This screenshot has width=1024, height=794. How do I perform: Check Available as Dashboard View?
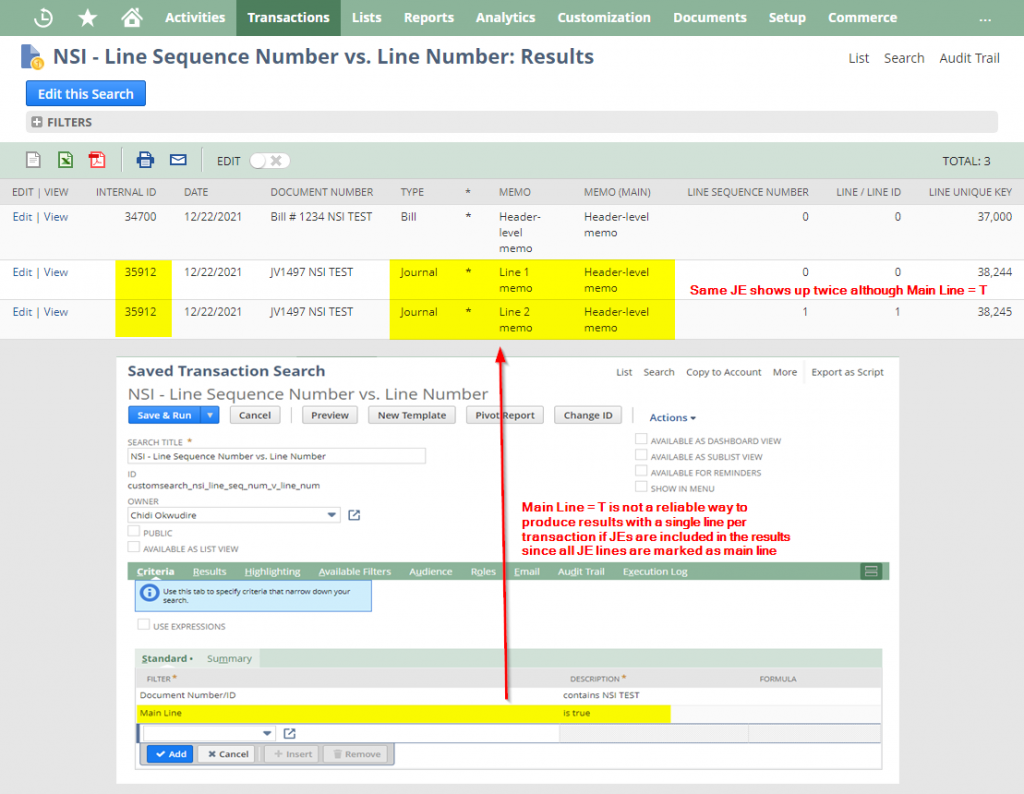click(641, 439)
